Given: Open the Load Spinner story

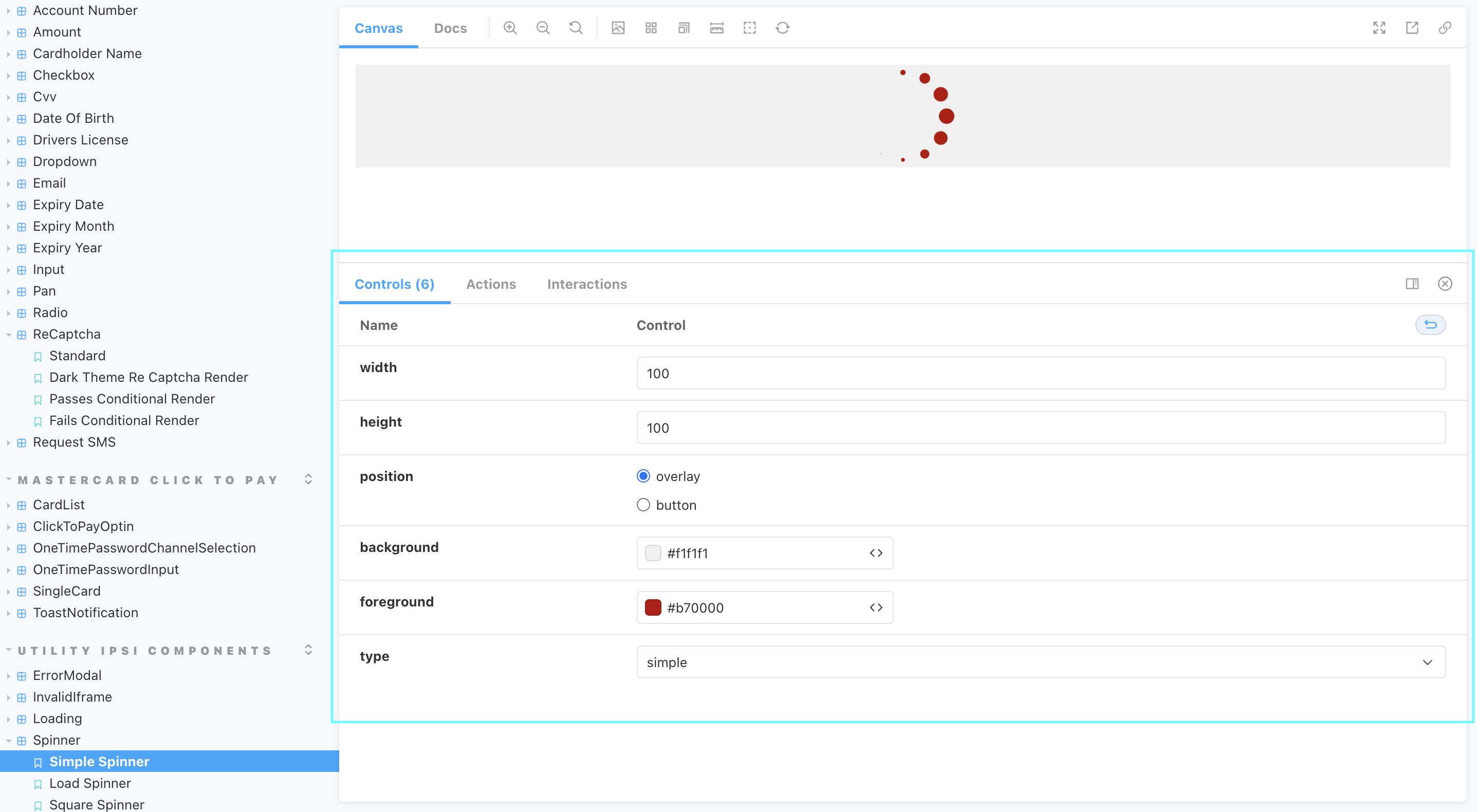Looking at the screenshot, I should [x=90, y=783].
